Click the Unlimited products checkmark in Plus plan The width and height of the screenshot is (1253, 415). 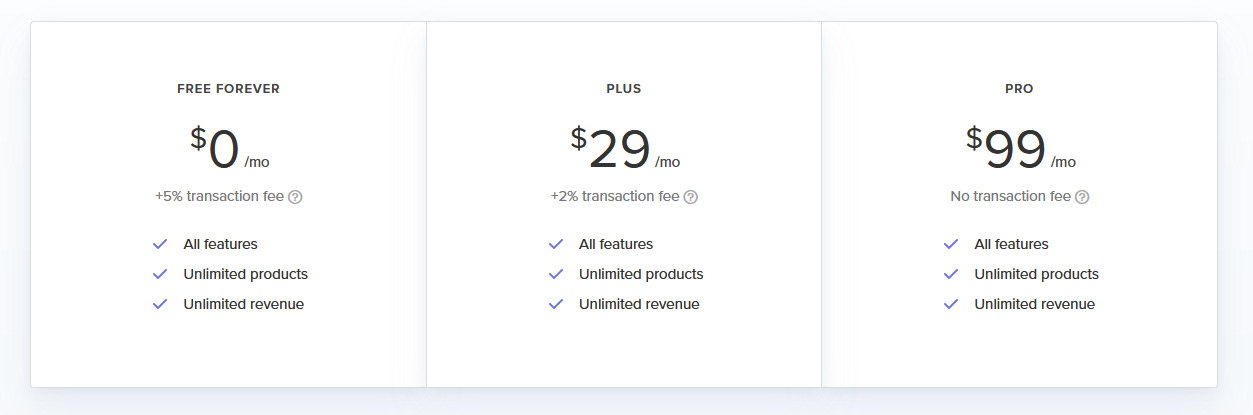point(556,274)
